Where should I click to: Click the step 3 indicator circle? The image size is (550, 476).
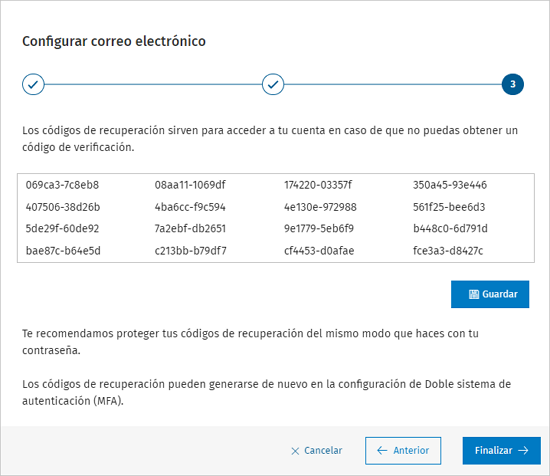[x=512, y=84]
